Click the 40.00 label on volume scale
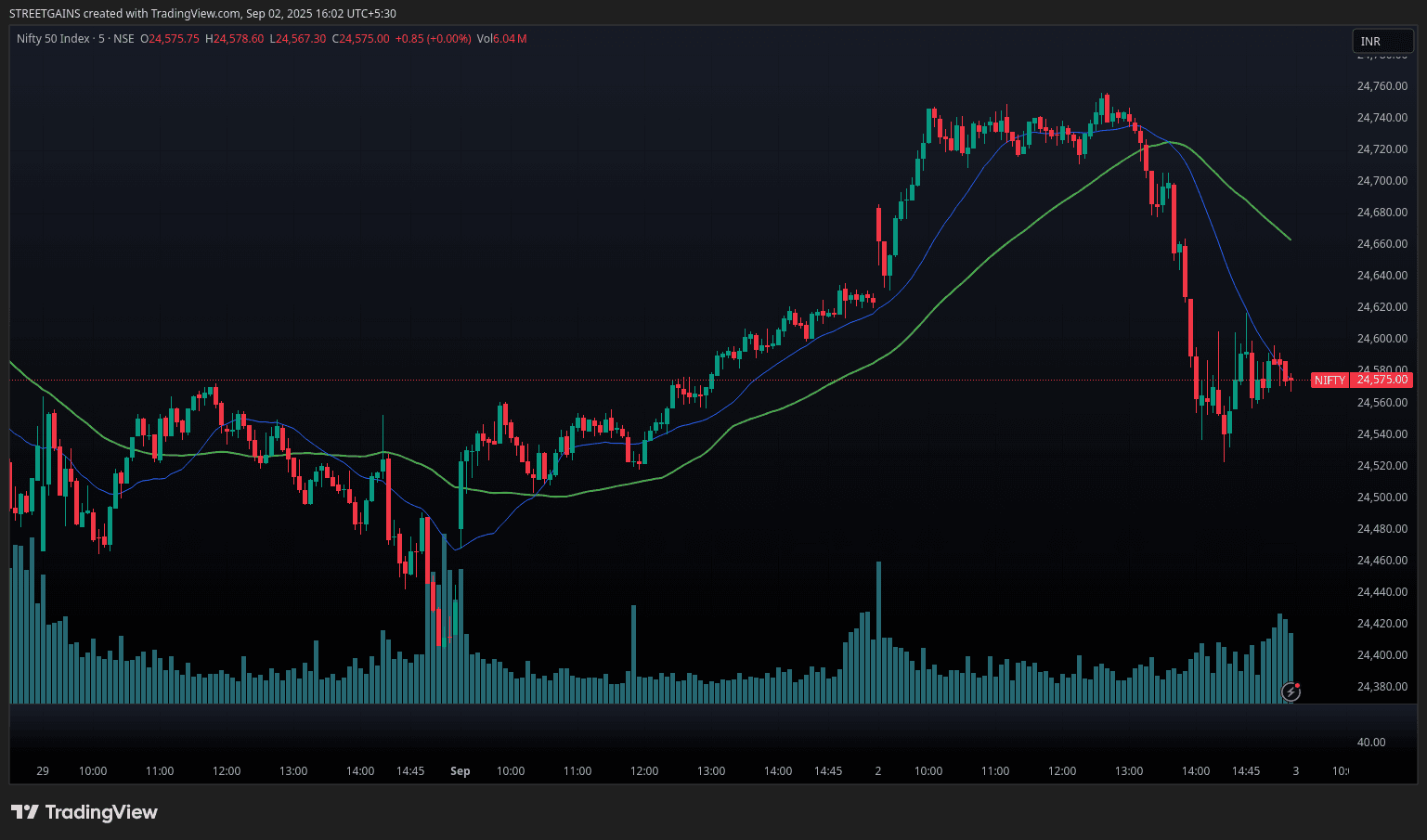The image size is (1427, 840). (1371, 743)
